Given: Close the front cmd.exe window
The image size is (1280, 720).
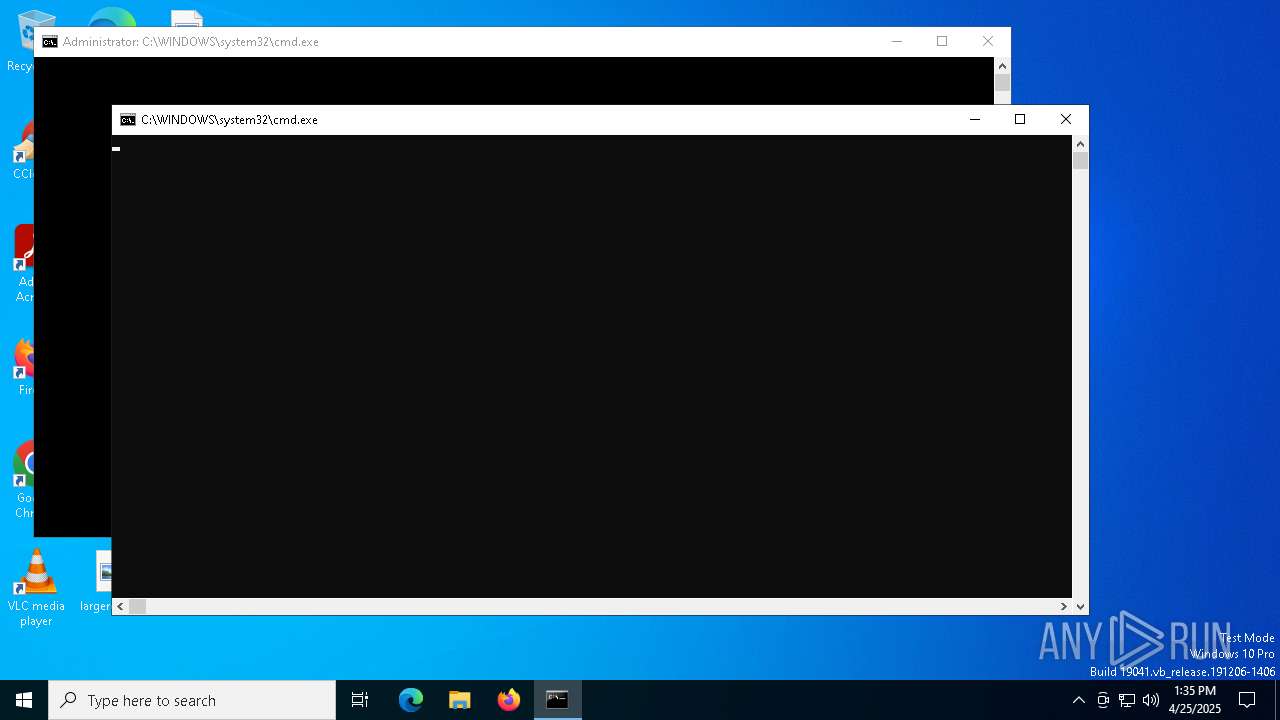Looking at the screenshot, I should tap(1066, 120).
